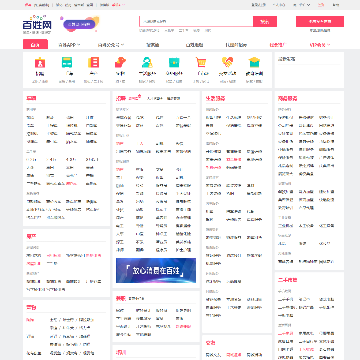Select the red highlighted home tab
This screenshot has height=360, width=360.
coord(35,44)
